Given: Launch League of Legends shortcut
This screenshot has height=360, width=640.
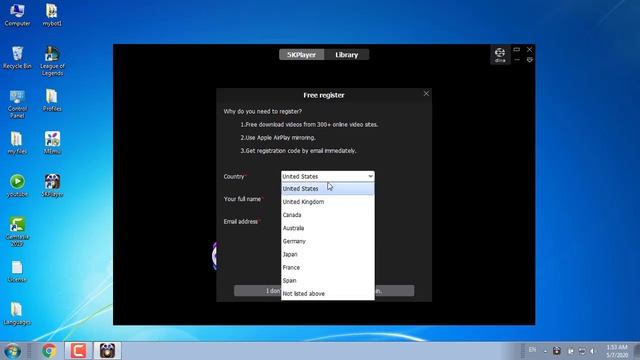Looking at the screenshot, I should coord(52,61).
